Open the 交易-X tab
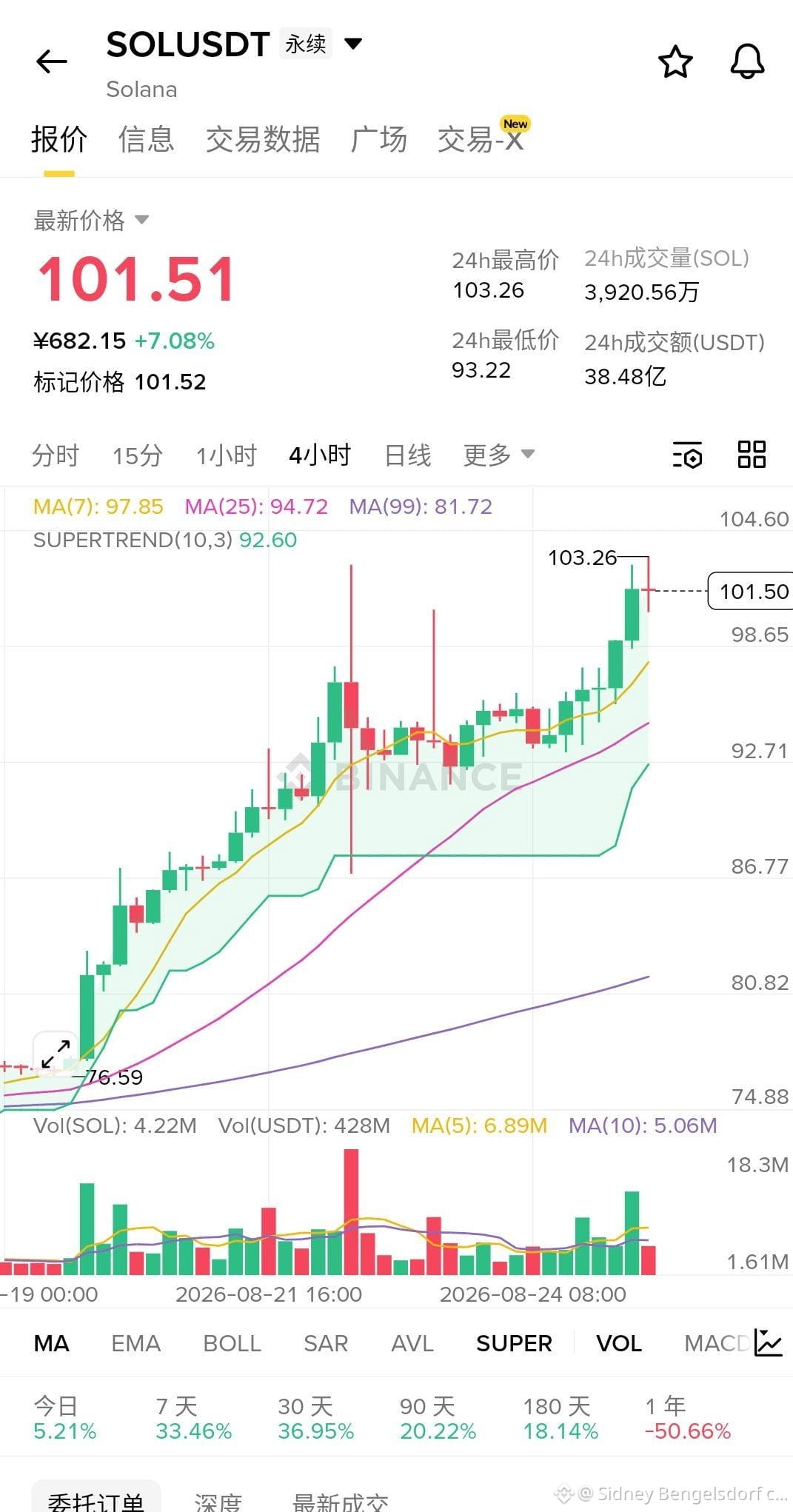The width and height of the screenshot is (793, 1512). point(481,139)
